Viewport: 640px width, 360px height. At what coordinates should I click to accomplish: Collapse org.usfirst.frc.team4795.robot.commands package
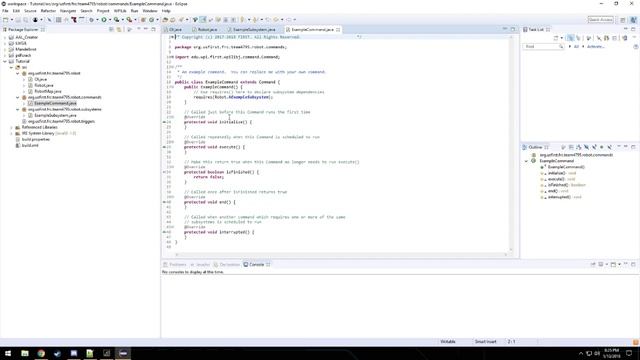18,97
